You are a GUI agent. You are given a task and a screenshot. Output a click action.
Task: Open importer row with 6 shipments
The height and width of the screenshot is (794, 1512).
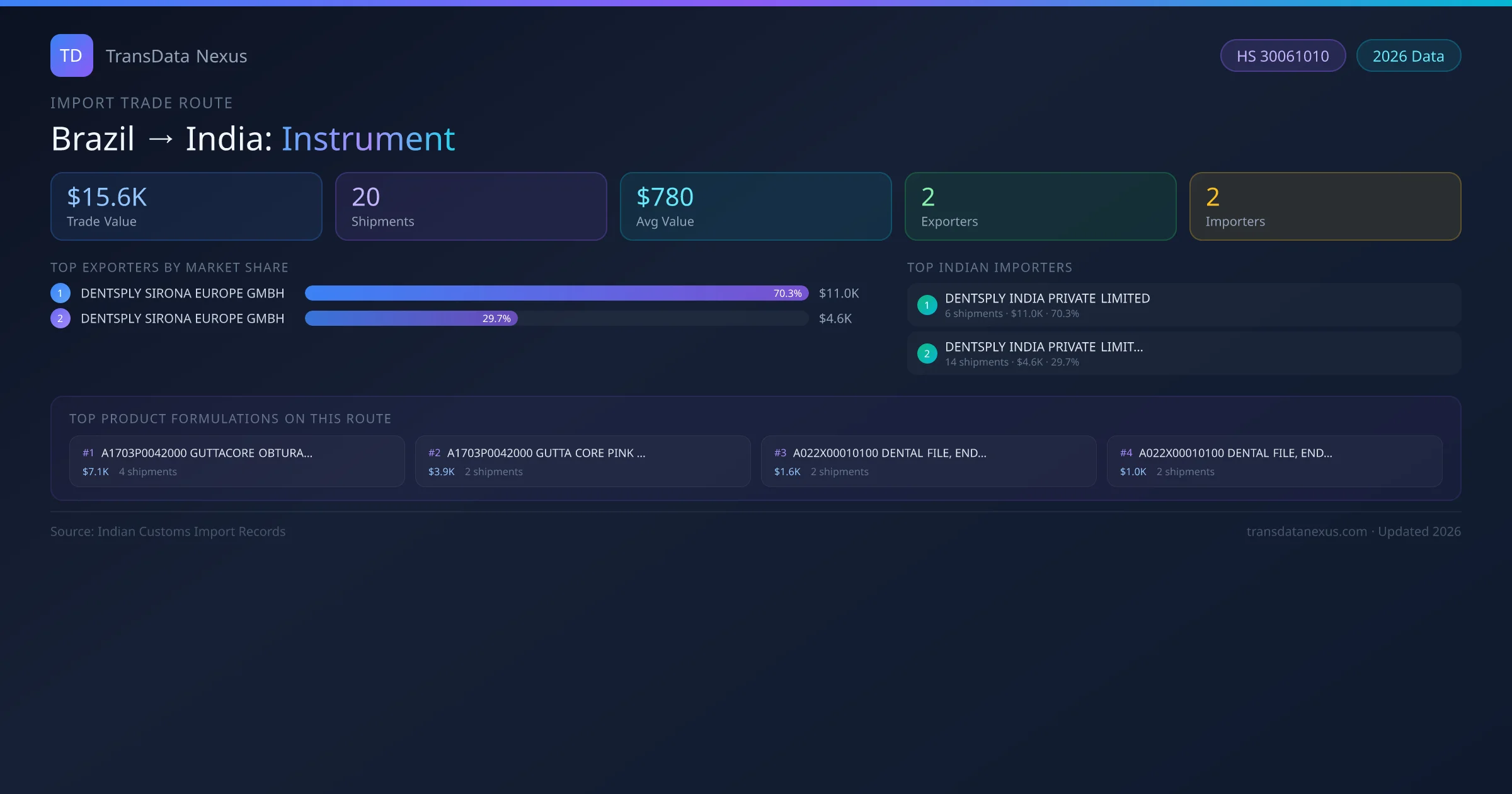coord(1183,305)
